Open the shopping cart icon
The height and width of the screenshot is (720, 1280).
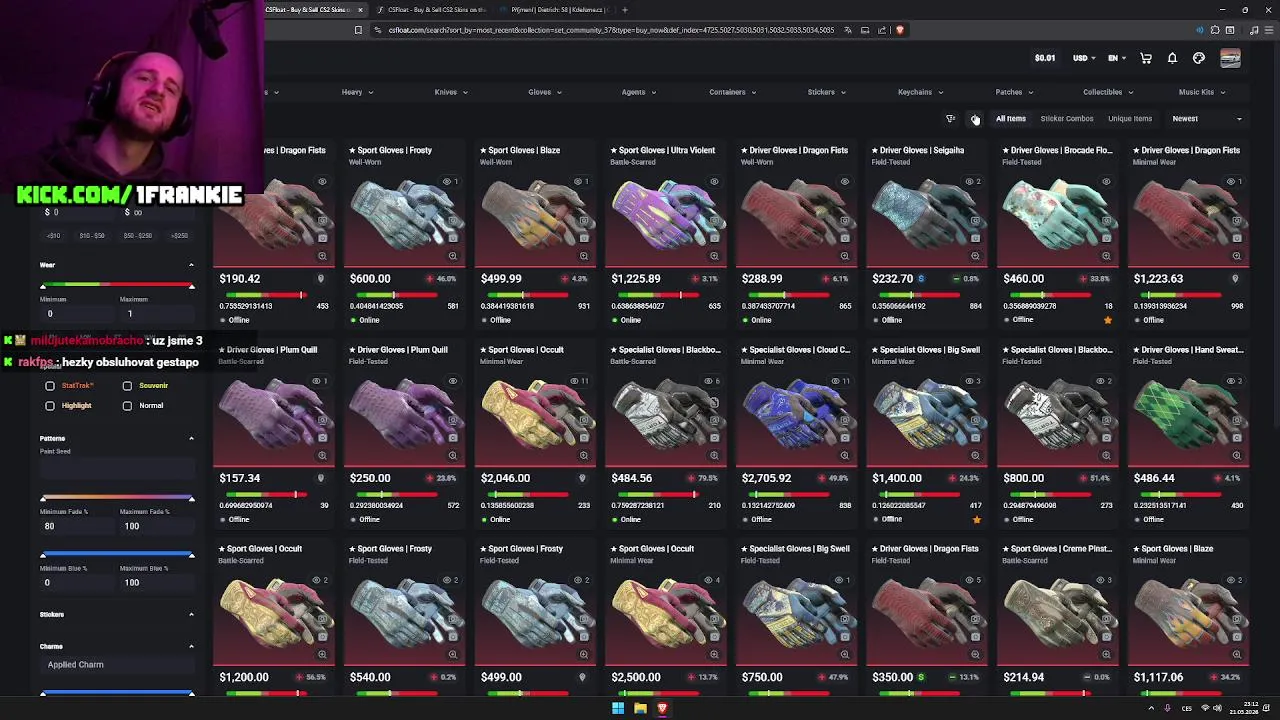coord(1146,58)
